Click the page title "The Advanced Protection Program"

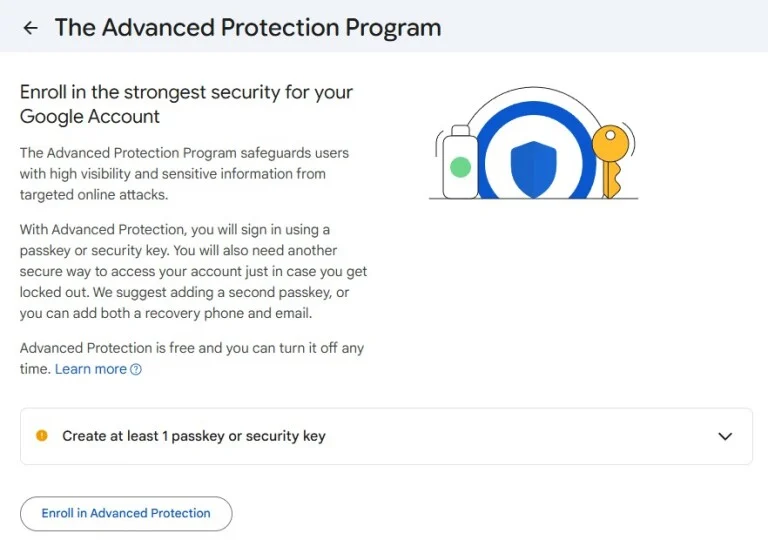247,27
